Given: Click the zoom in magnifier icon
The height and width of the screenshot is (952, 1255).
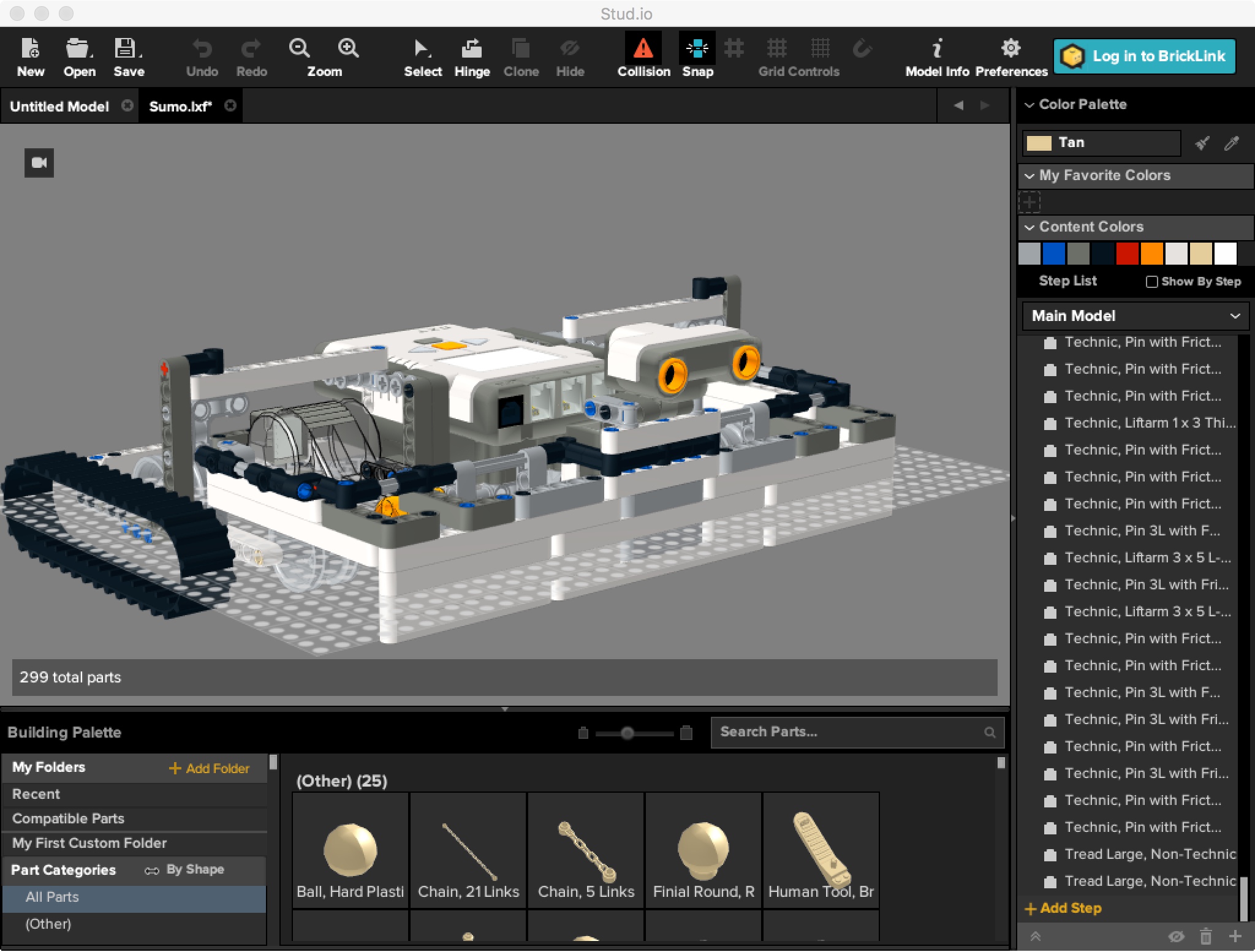Looking at the screenshot, I should 348,48.
